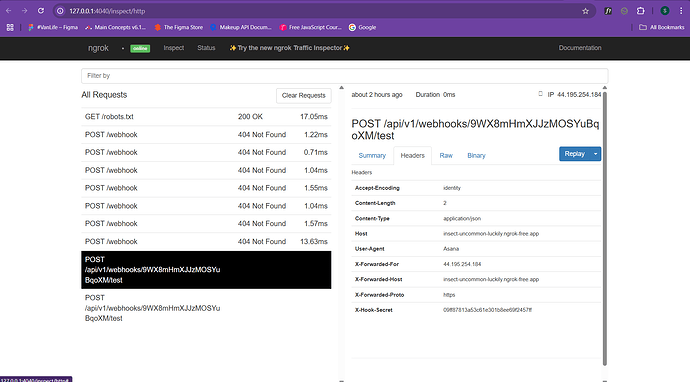The width and height of the screenshot is (690, 382).
Task: Bookmark this page with the star icon
Action: pyautogui.click(x=585, y=11)
